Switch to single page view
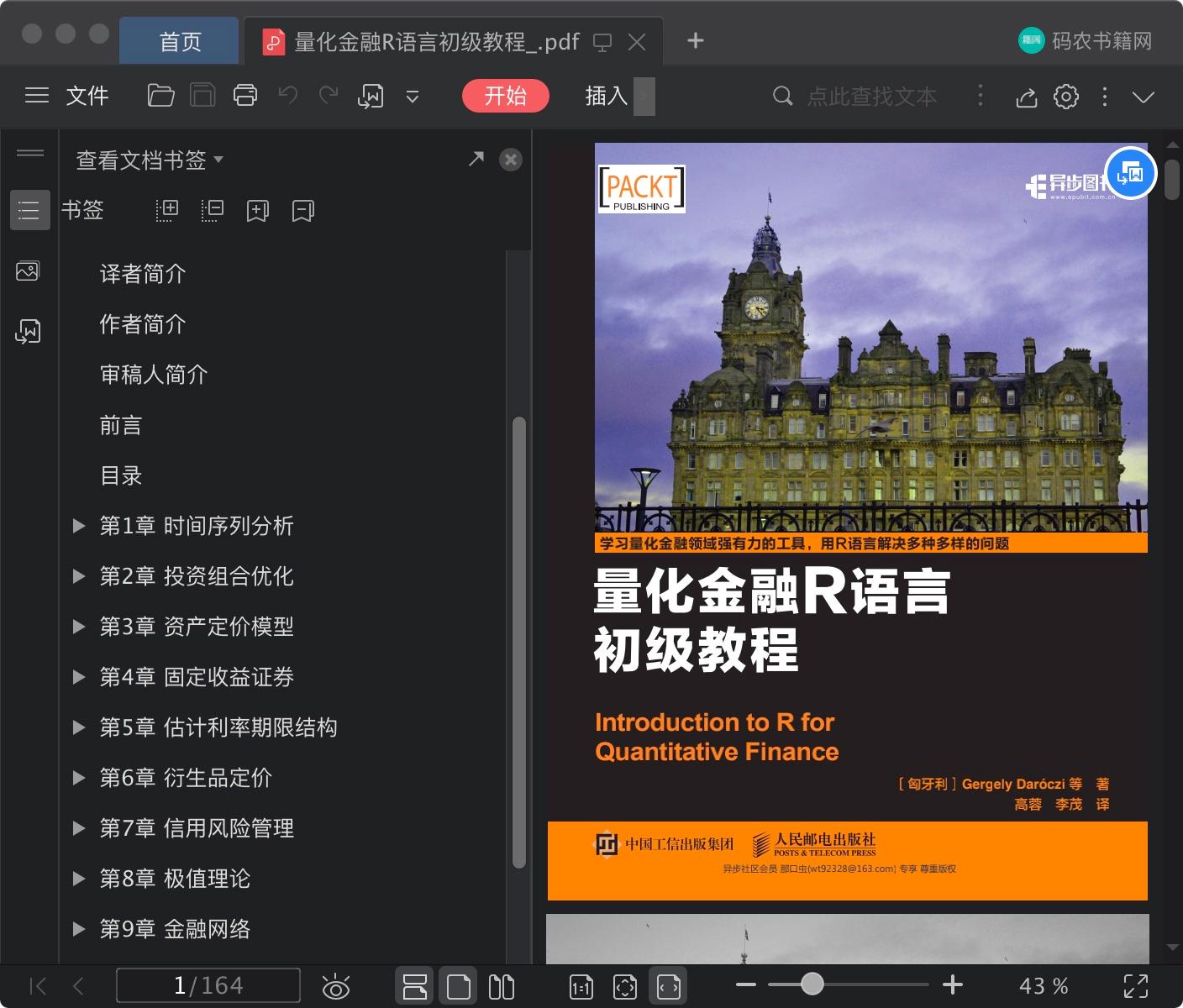Image resolution: width=1183 pixels, height=1008 pixels. [x=459, y=986]
